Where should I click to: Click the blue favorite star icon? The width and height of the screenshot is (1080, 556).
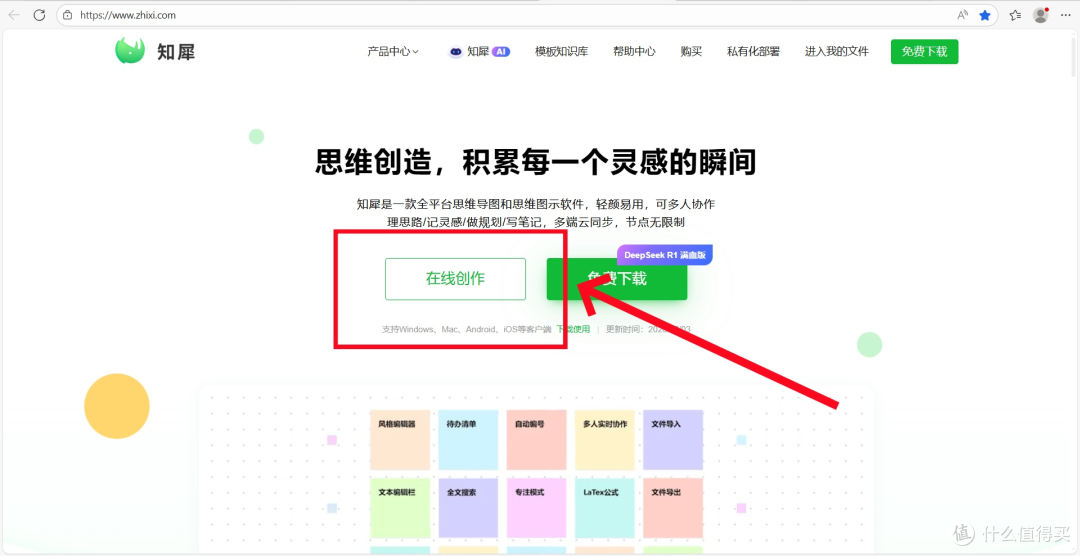985,14
